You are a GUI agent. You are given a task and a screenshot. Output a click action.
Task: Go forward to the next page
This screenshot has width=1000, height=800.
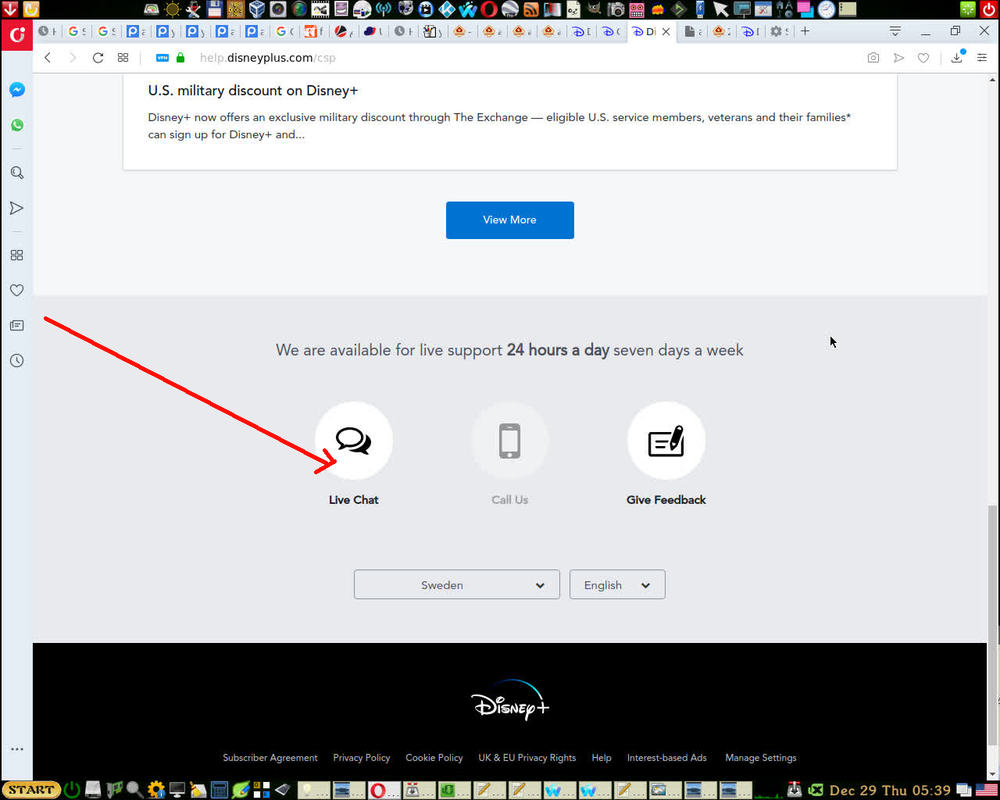coord(73,57)
